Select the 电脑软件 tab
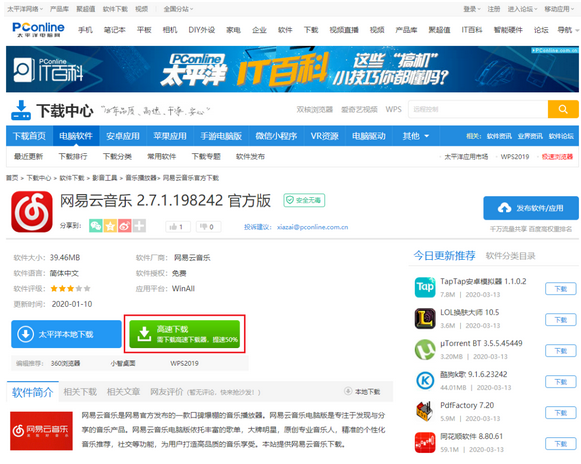The height and width of the screenshot is (464, 581). point(76,136)
